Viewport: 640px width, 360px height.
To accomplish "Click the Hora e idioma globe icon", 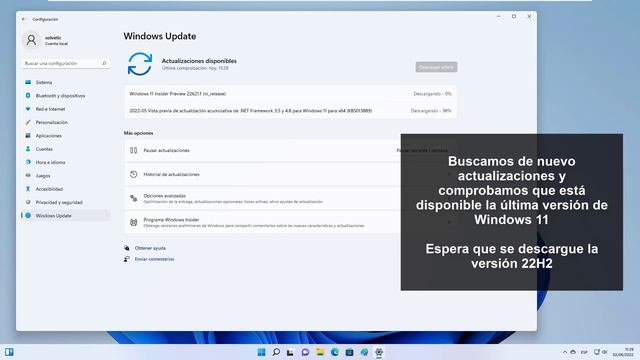I will (x=28, y=162).
